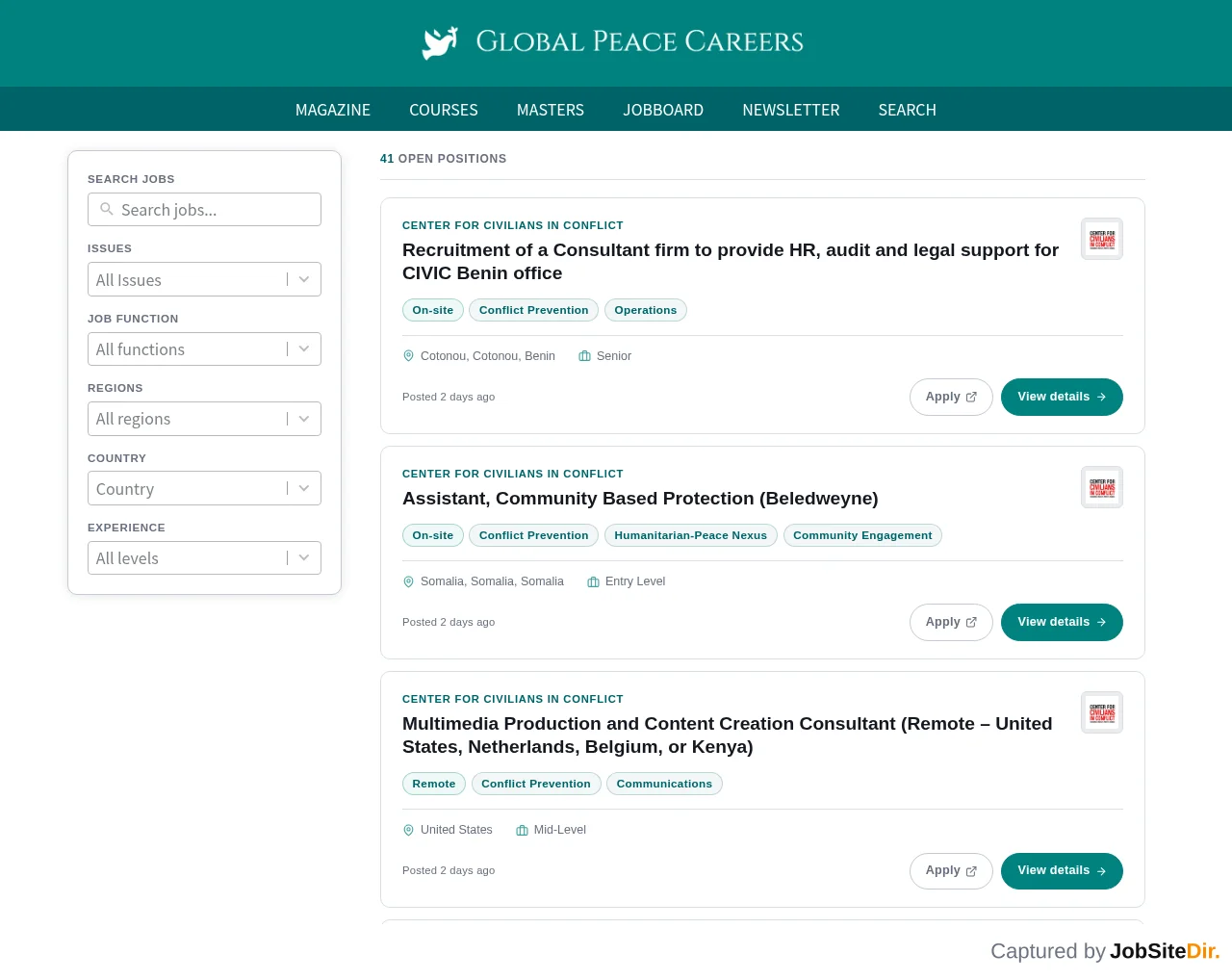The image size is (1232, 980).
Task: Click the On-site tag on the Benin job
Action: 433,310
